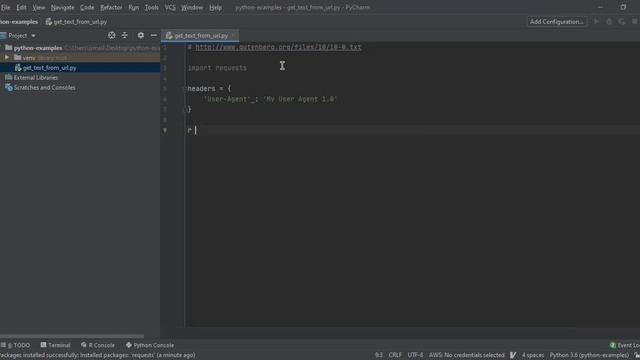
Task: Click the green Run icon in toolbar
Action: pyautogui.click(x=596, y=22)
